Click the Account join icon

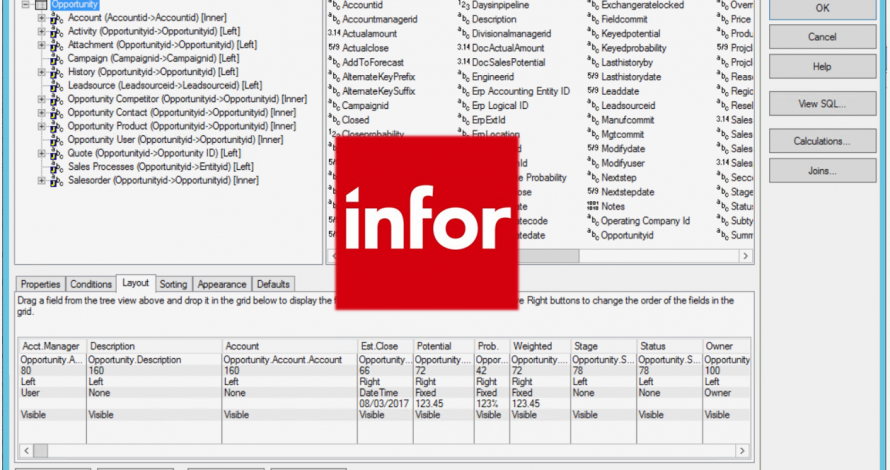point(56,18)
